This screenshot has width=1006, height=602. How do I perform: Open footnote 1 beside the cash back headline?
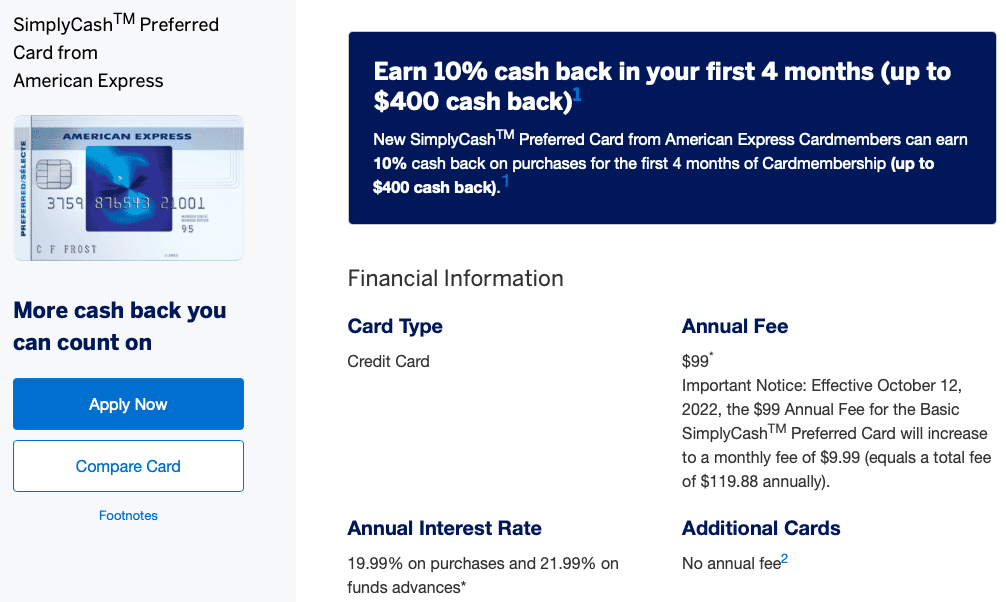(x=577, y=97)
